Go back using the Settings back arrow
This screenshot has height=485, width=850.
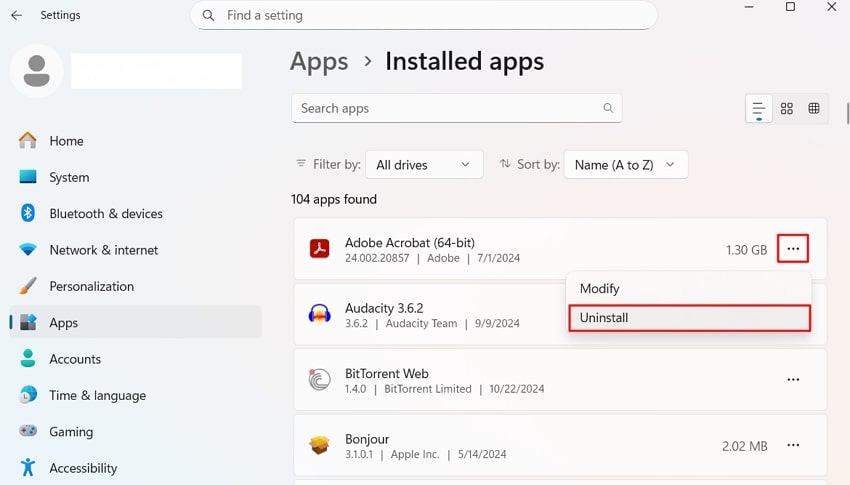[17, 15]
